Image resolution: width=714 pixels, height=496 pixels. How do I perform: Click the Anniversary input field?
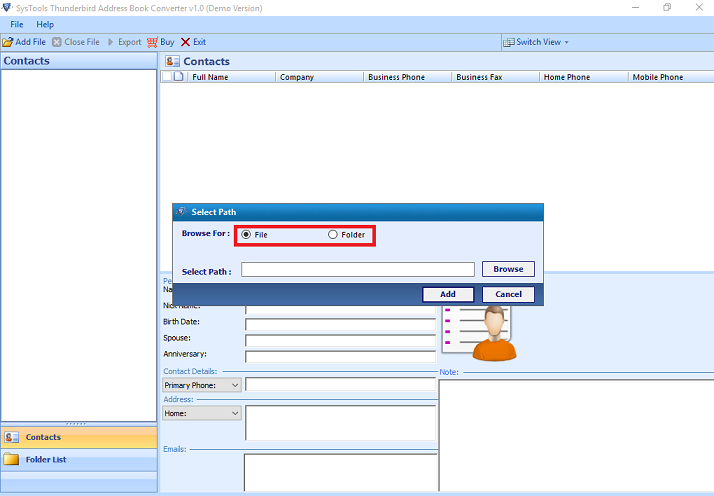[x=340, y=356]
